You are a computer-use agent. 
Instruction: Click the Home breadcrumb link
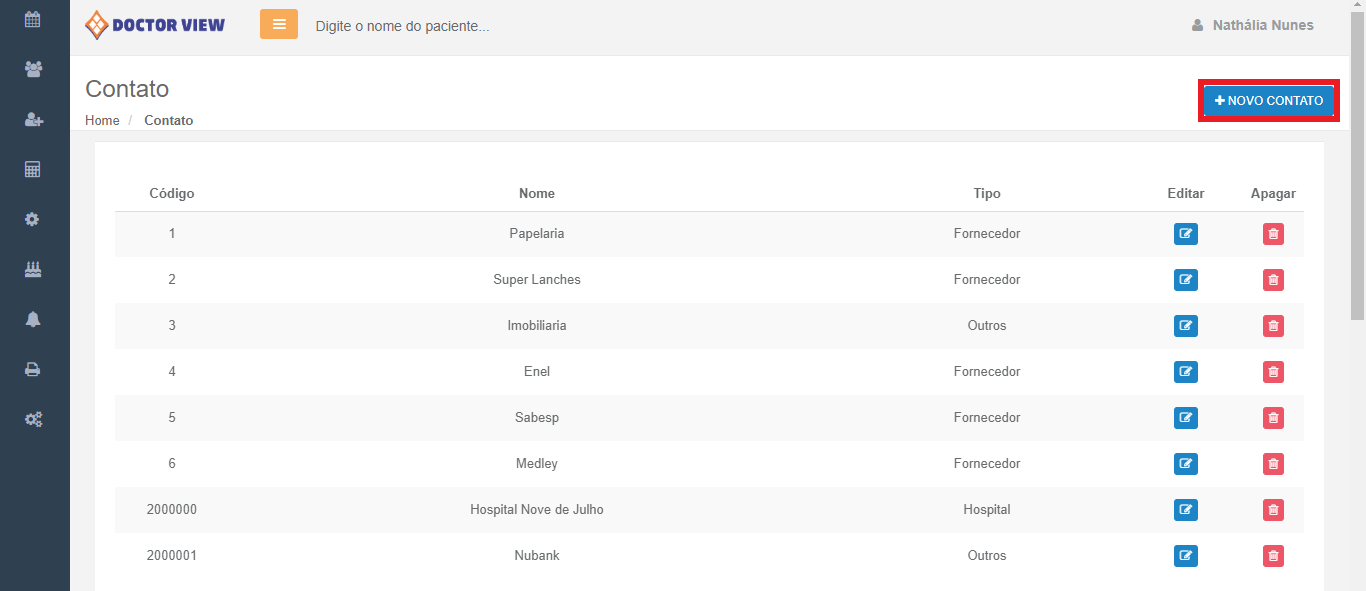[102, 120]
